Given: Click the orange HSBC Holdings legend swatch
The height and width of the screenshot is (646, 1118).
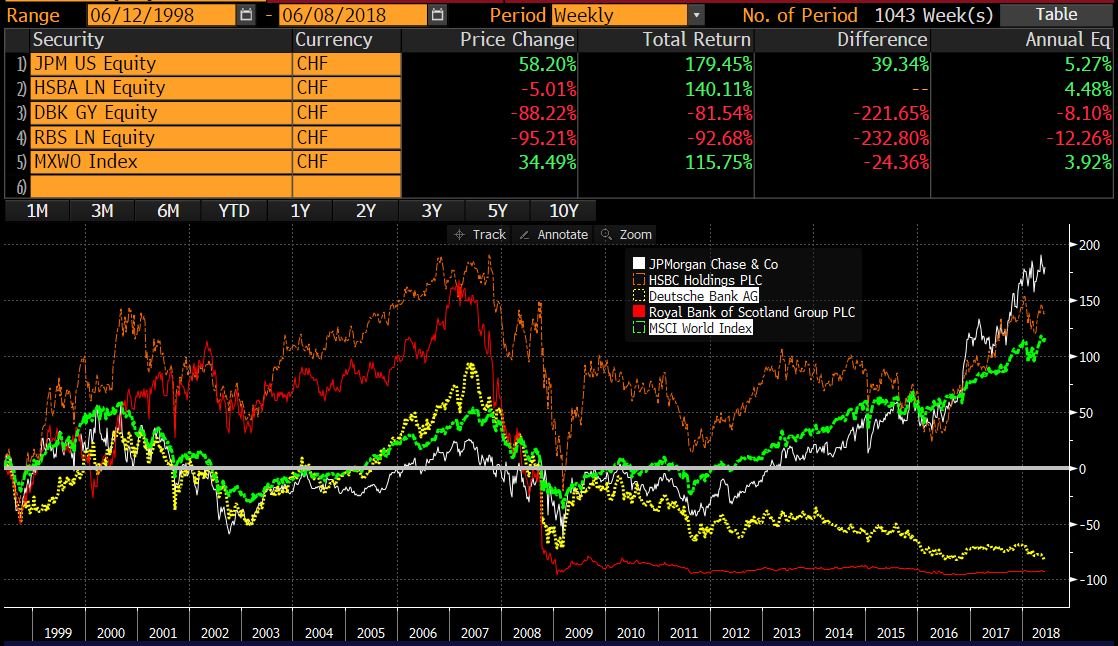Looking at the screenshot, I should pos(639,280).
